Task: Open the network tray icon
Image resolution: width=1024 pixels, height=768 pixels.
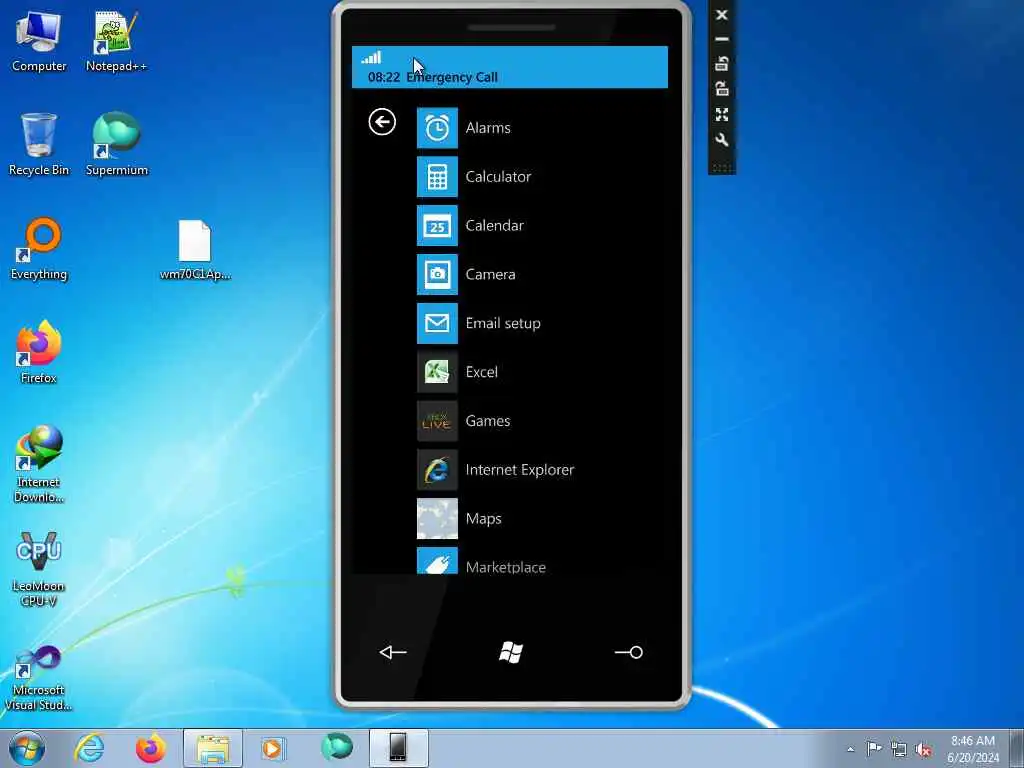Action: click(x=899, y=749)
